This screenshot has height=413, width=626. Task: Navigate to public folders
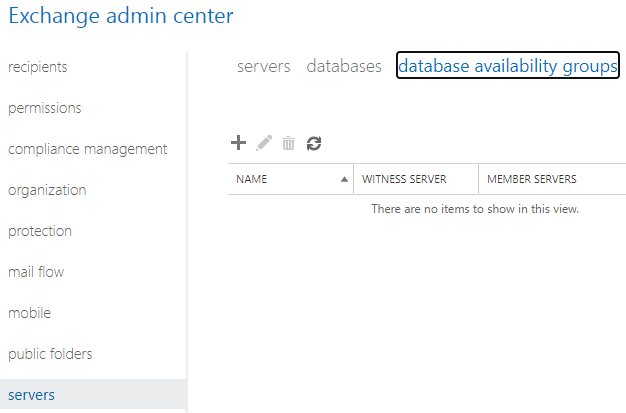(50, 354)
